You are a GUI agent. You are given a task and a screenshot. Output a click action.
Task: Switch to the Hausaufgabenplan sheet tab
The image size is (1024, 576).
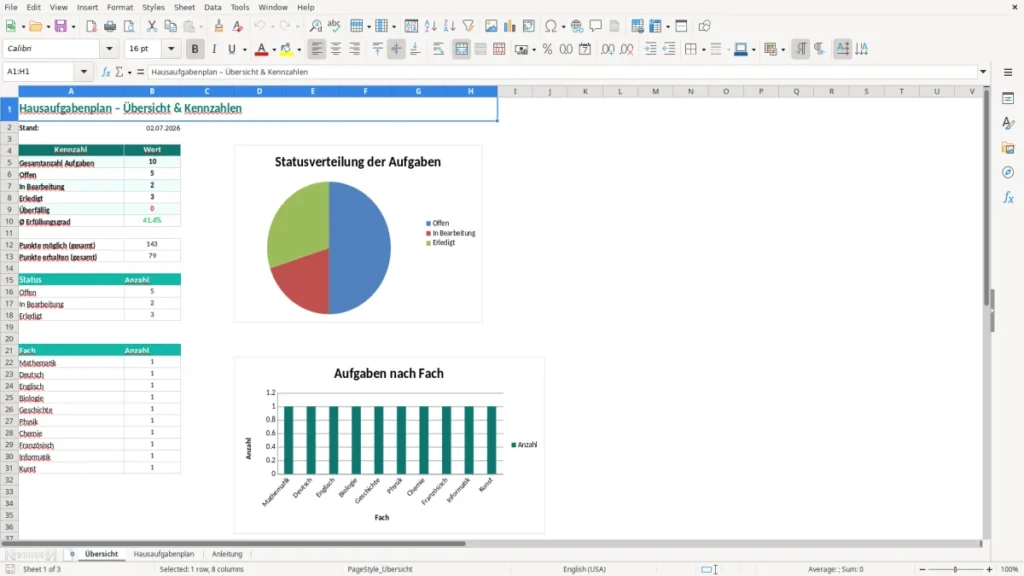pyautogui.click(x=164, y=554)
